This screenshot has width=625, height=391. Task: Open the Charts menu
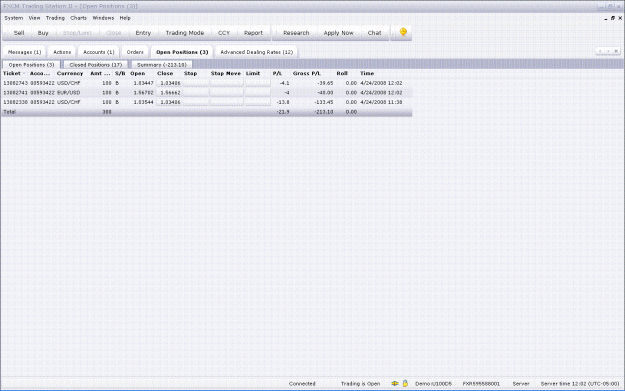pos(79,18)
